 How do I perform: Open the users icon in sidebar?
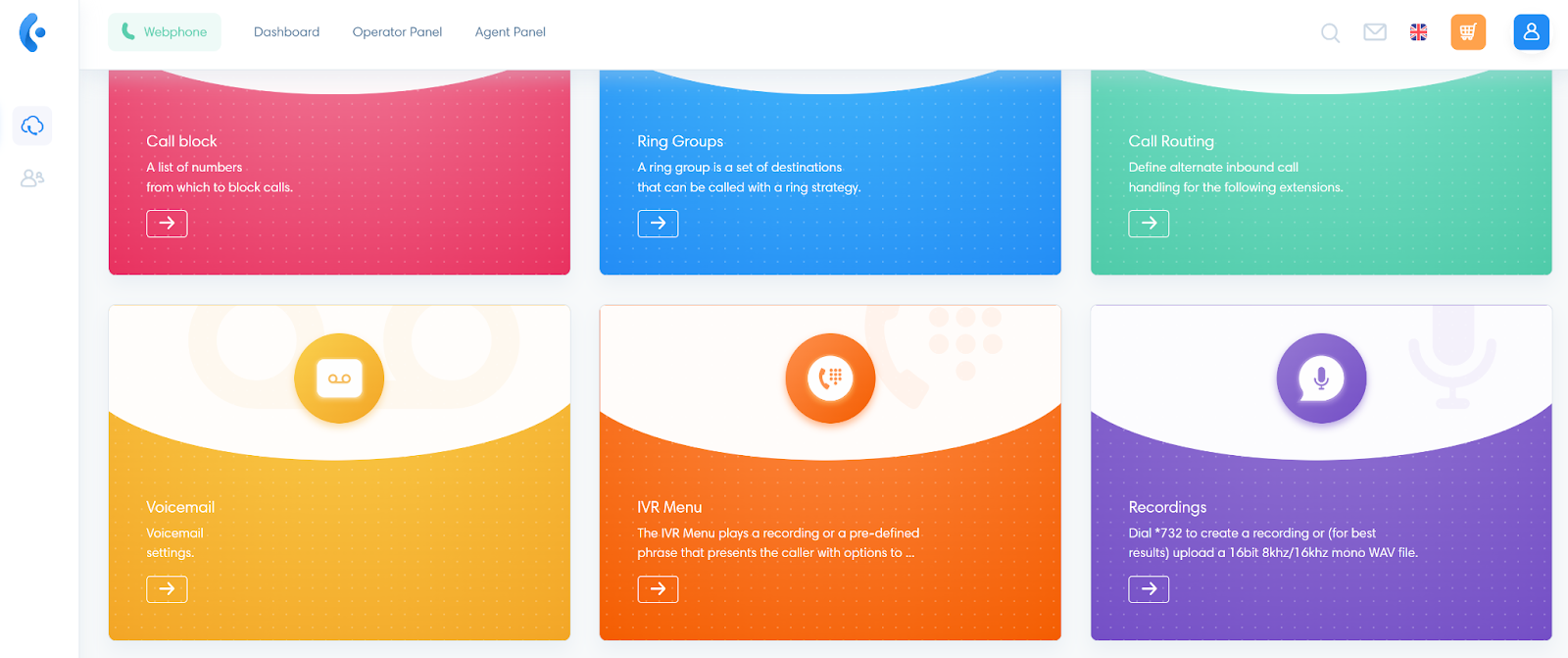[32, 178]
